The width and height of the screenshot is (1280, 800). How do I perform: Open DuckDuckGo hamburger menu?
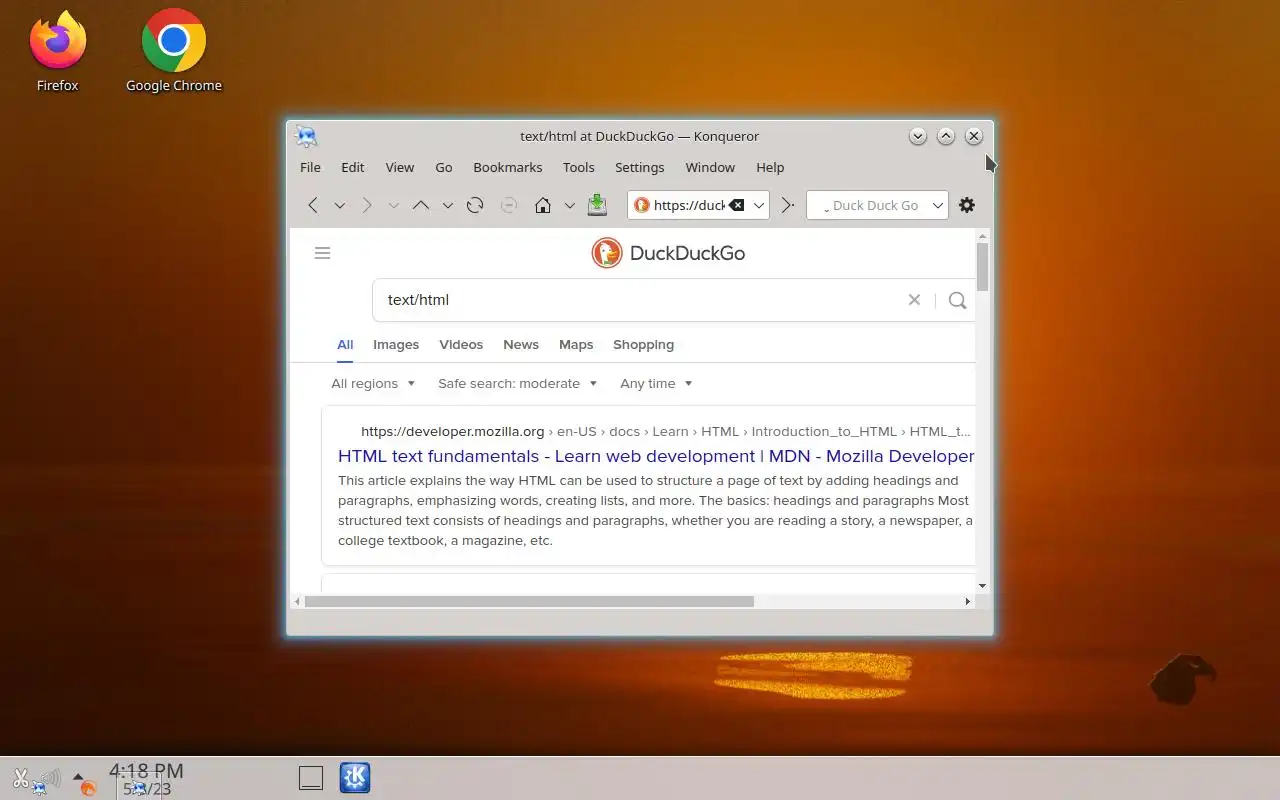click(322, 253)
